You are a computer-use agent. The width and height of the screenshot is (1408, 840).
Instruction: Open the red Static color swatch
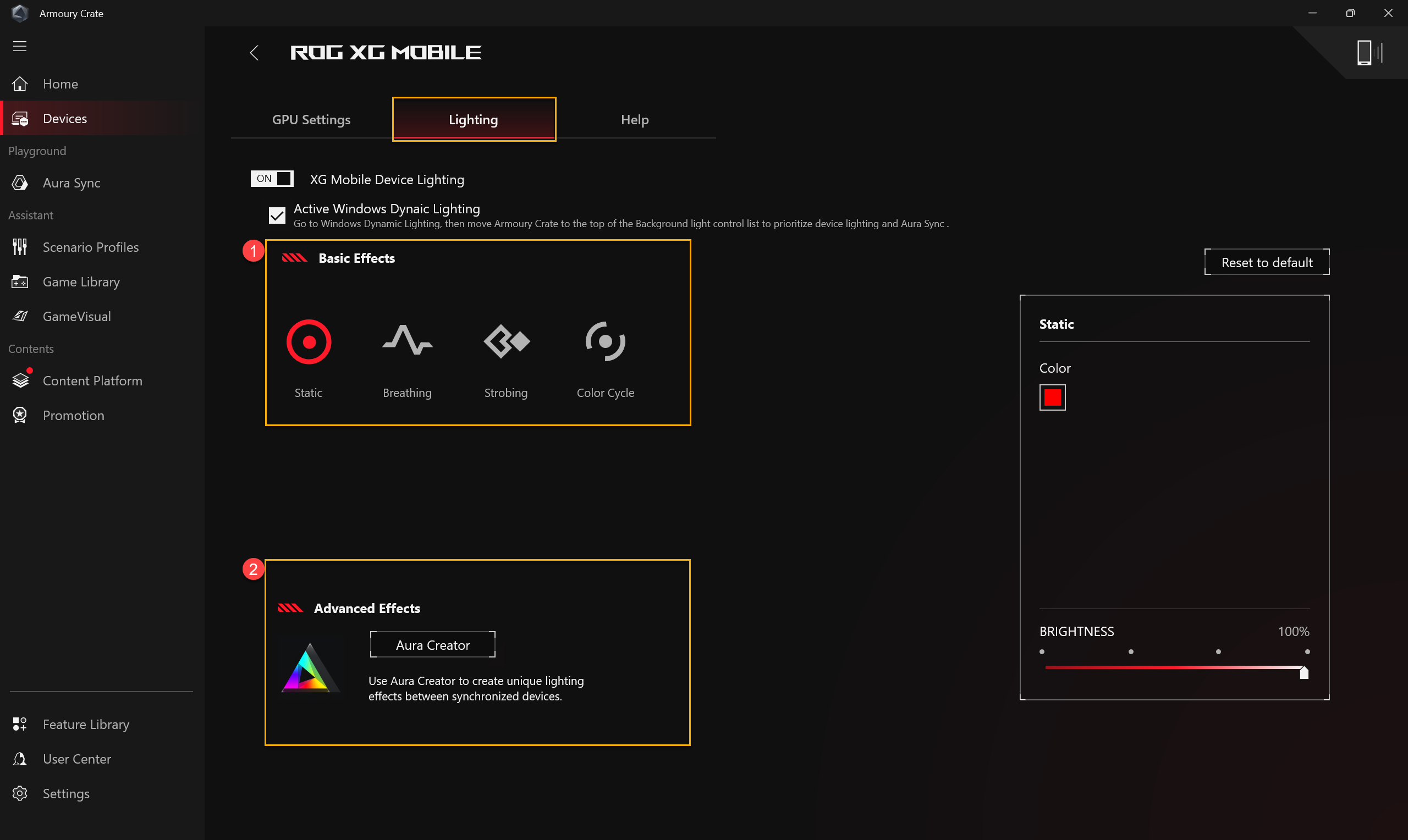click(x=1053, y=397)
